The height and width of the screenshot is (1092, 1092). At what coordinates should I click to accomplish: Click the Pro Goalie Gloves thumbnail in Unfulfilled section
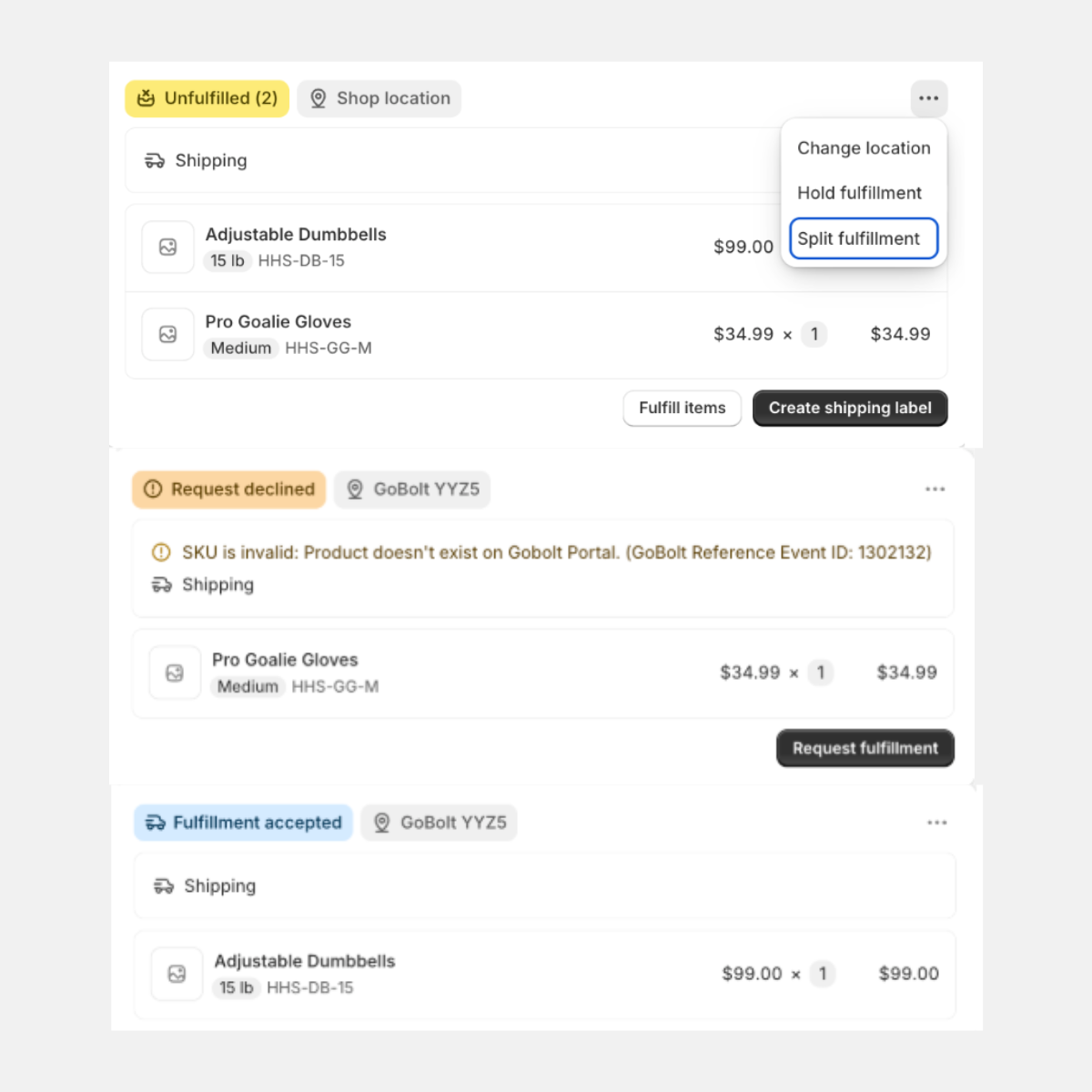point(168,334)
